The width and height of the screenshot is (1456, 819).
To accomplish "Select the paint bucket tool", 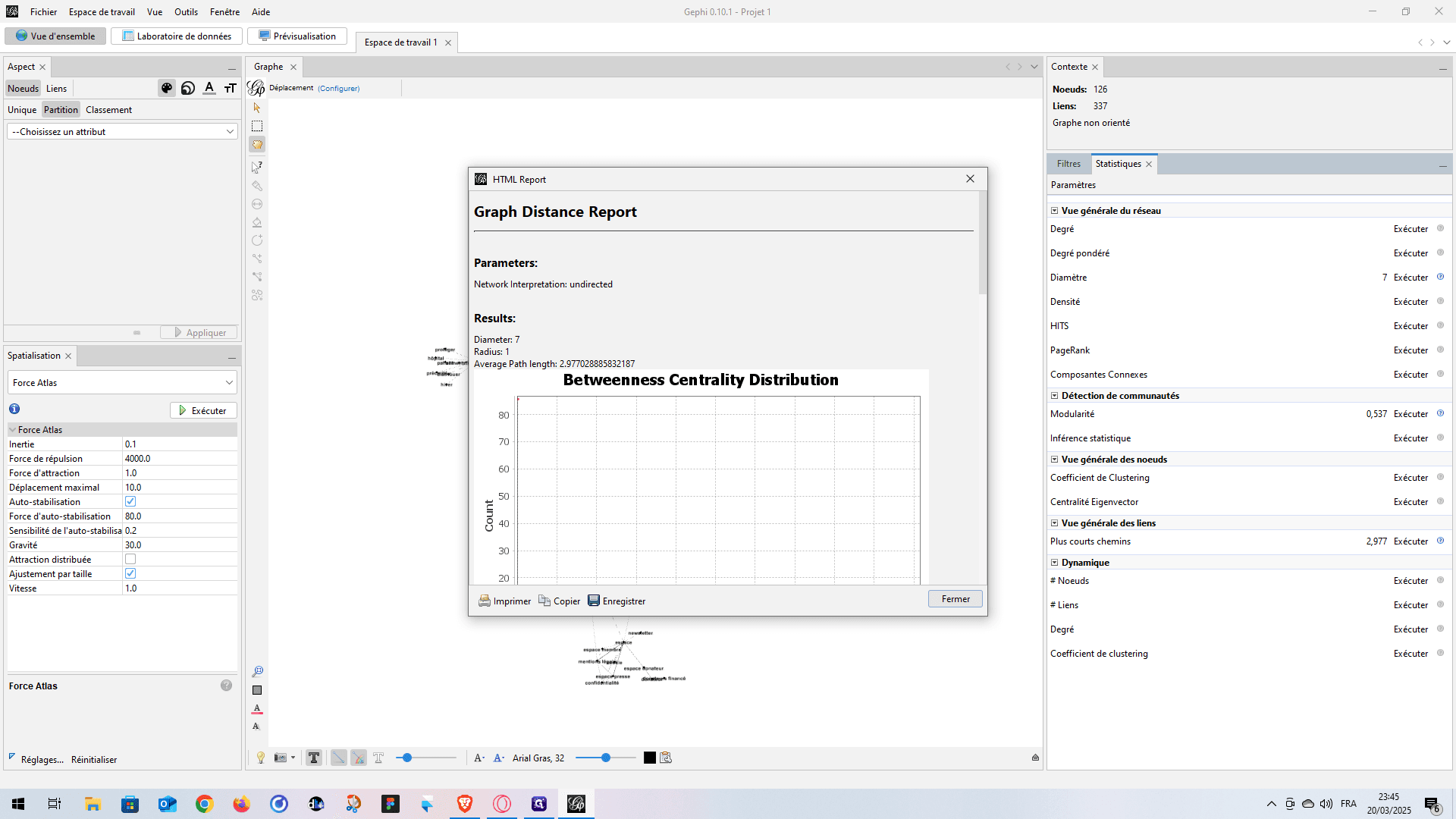I will [257, 222].
